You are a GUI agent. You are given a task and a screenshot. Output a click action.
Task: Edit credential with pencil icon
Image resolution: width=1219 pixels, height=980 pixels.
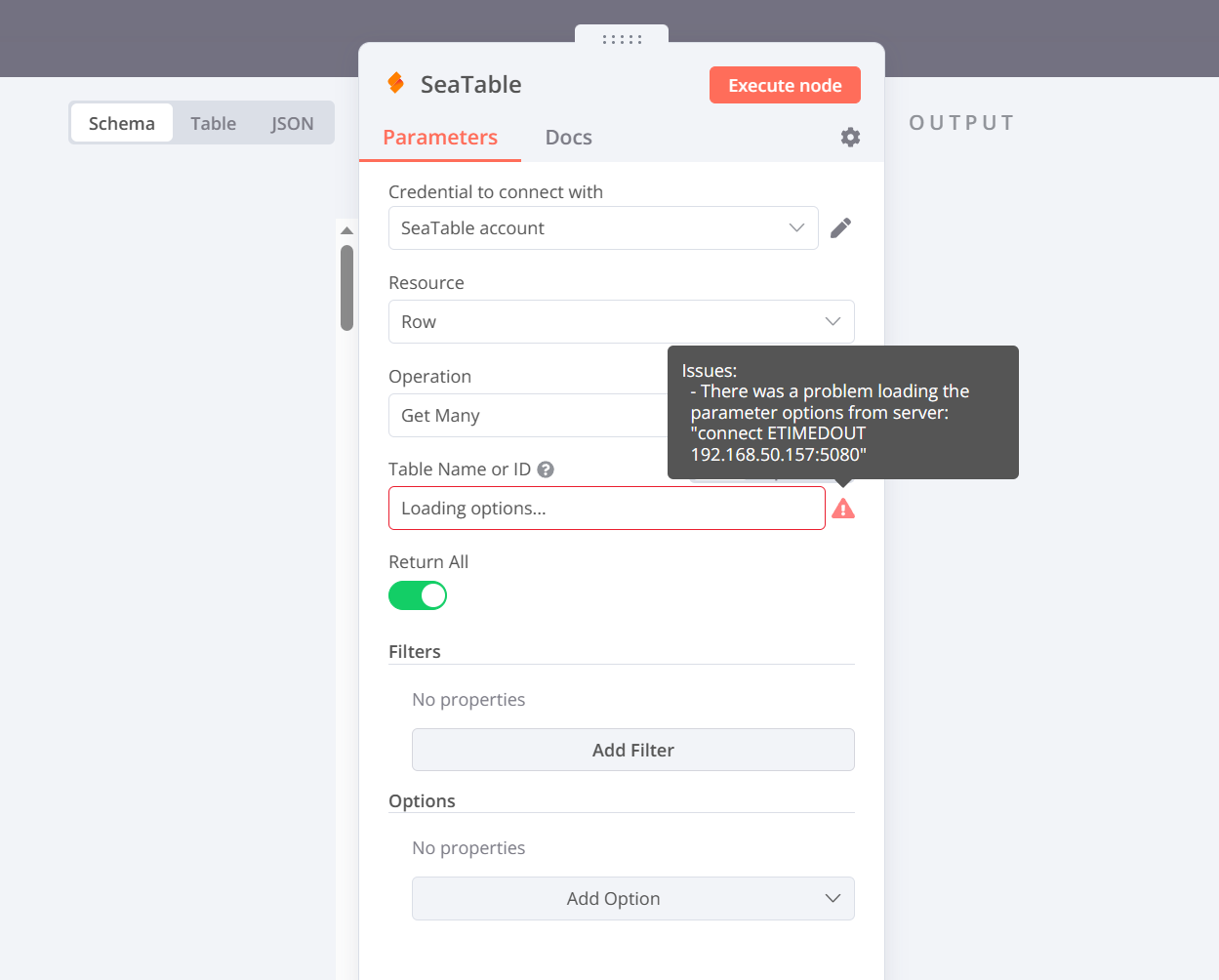(840, 228)
